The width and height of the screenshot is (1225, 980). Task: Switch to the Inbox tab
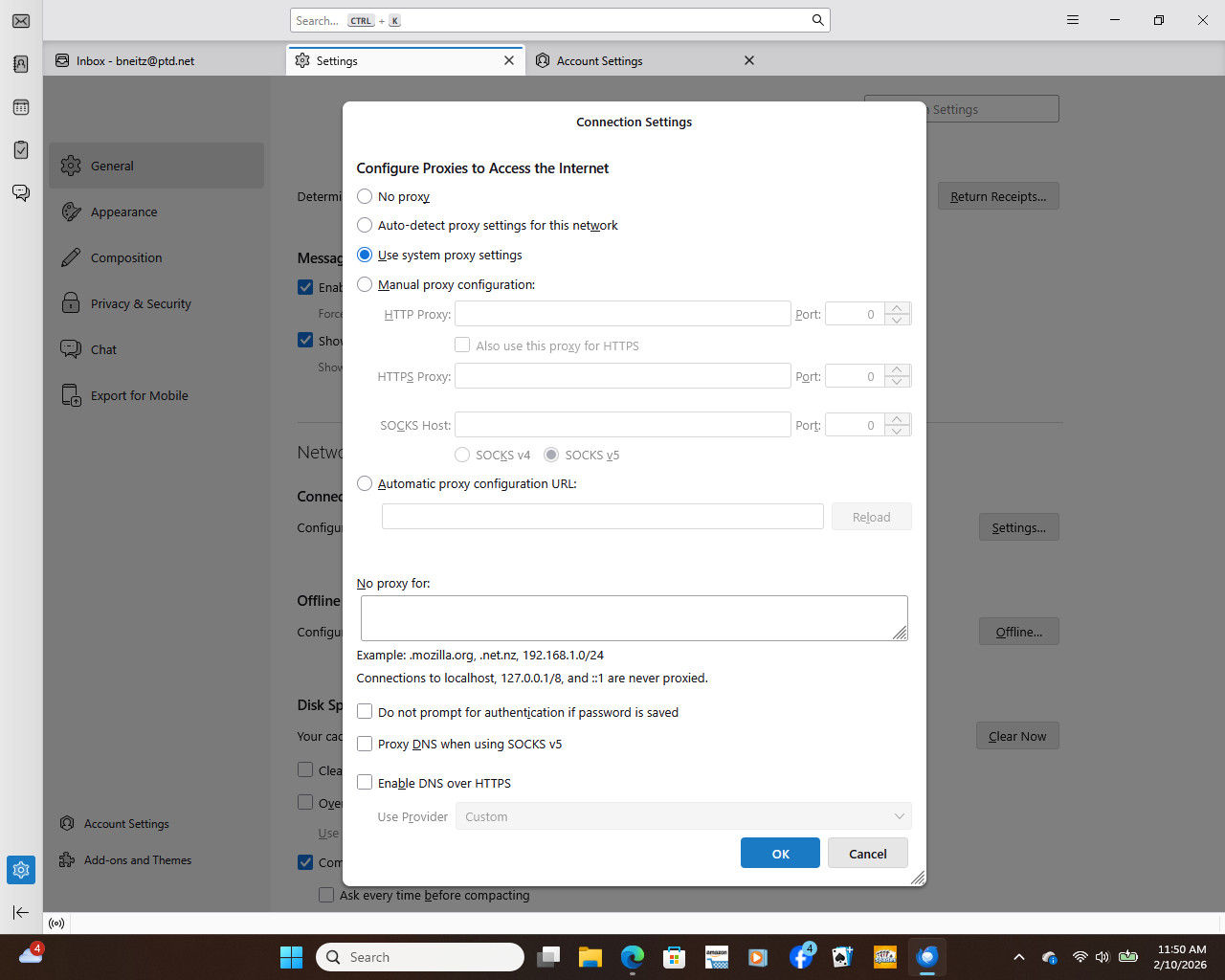tap(163, 60)
